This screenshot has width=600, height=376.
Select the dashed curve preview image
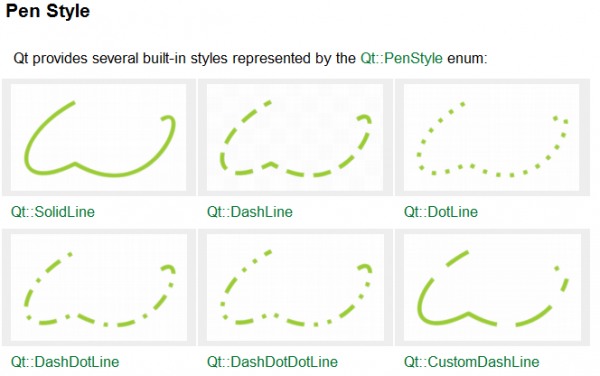(295, 138)
